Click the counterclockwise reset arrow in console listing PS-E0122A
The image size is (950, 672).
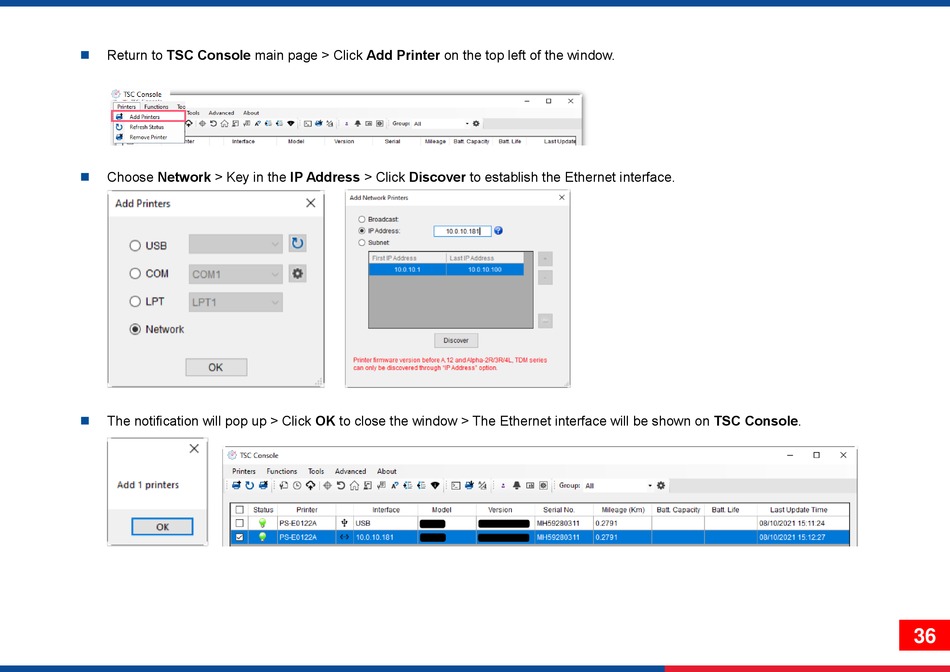pyautogui.click(x=340, y=485)
